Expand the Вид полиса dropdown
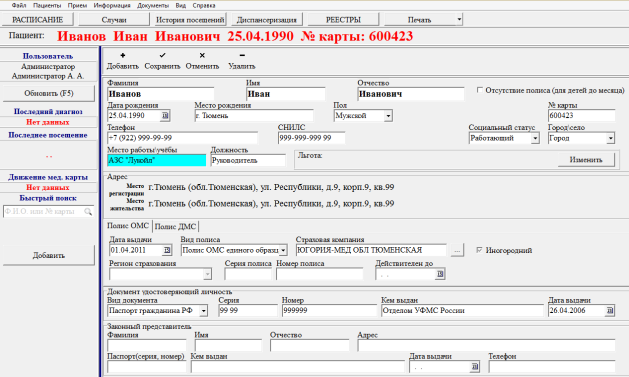The image size is (629, 377). click(283, 250)
